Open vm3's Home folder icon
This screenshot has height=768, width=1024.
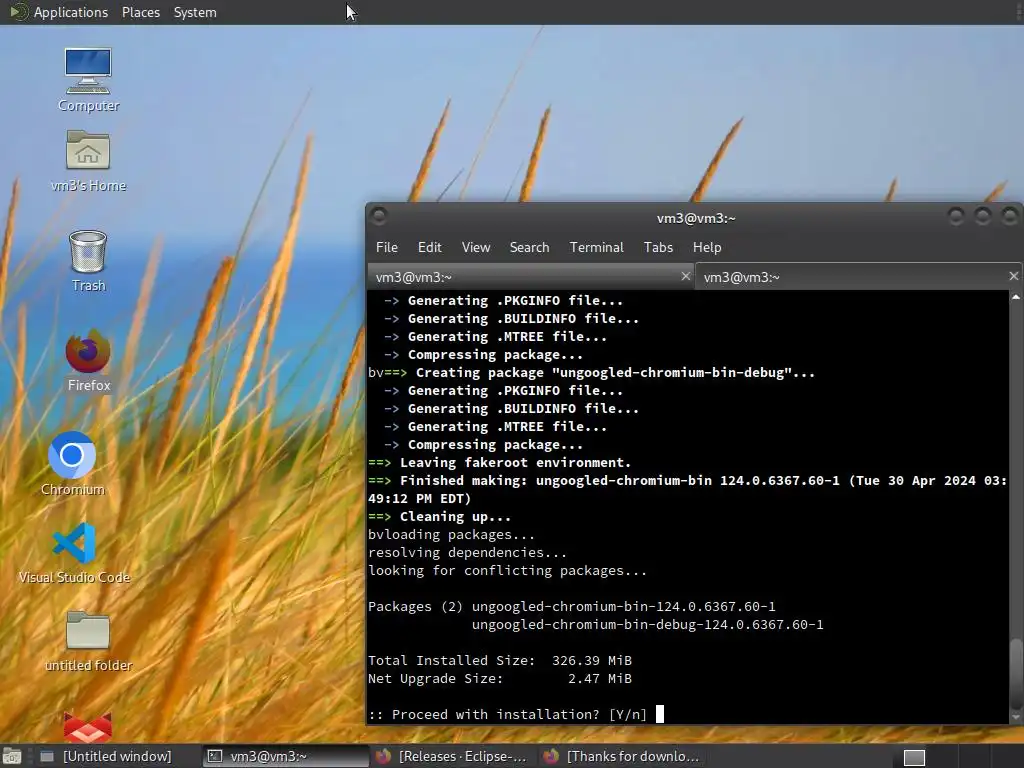(88, 161)
